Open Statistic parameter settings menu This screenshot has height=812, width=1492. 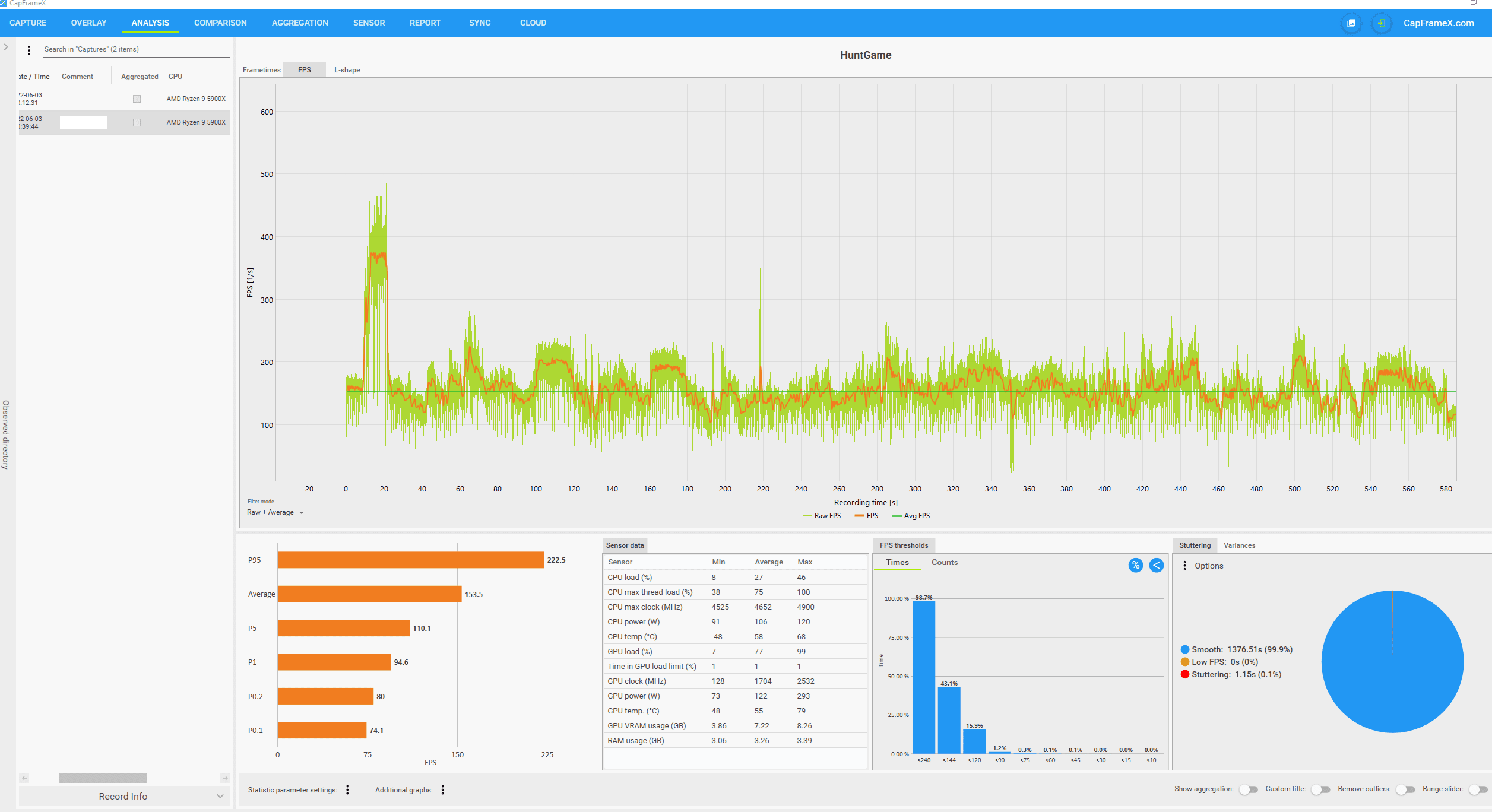point(348,789)
